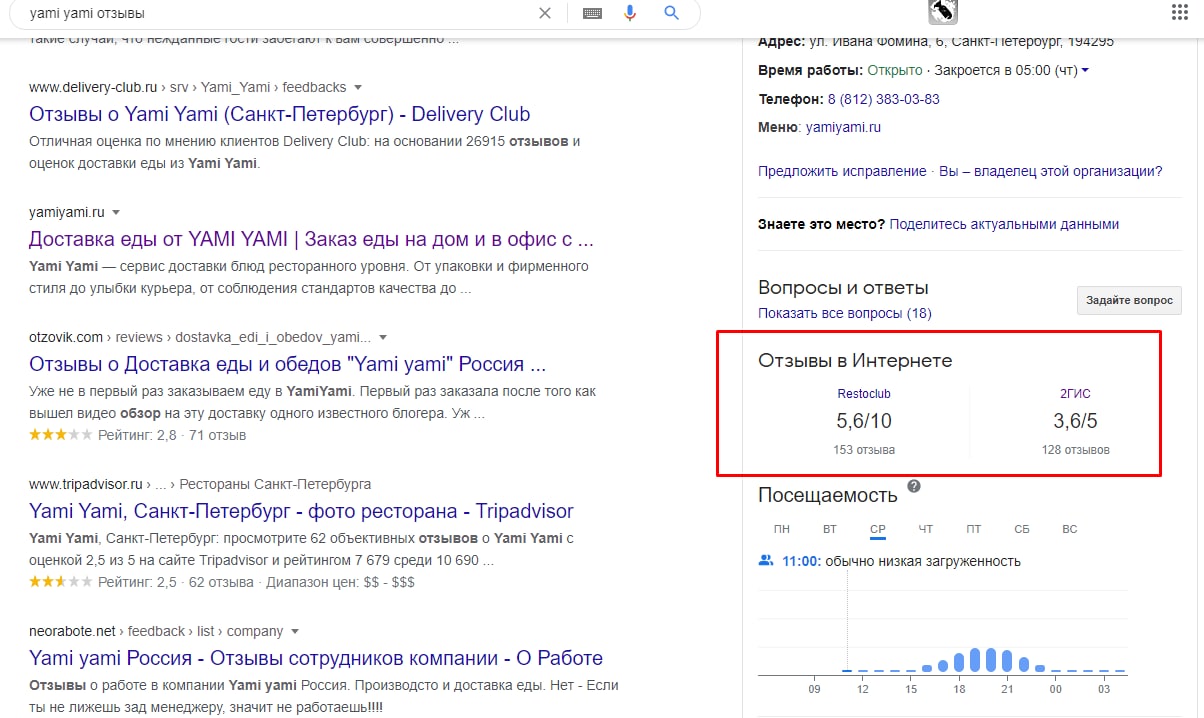This screenshot has width=1204, height=718.
Task: Open the Restoclub reviews link
Action: (x=864, y=394)
